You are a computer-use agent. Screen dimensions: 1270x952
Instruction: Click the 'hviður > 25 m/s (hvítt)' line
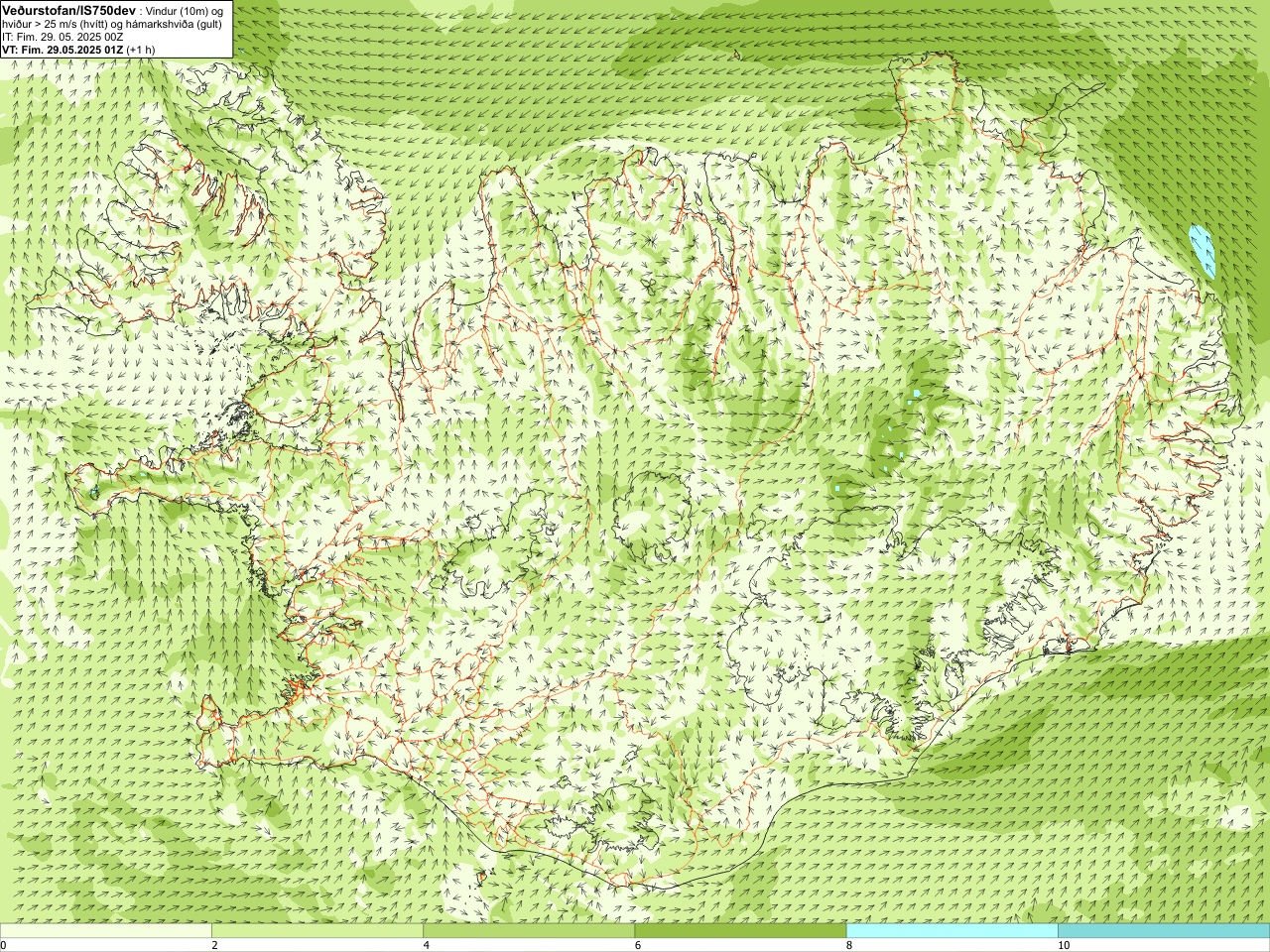tap(112, 24)
